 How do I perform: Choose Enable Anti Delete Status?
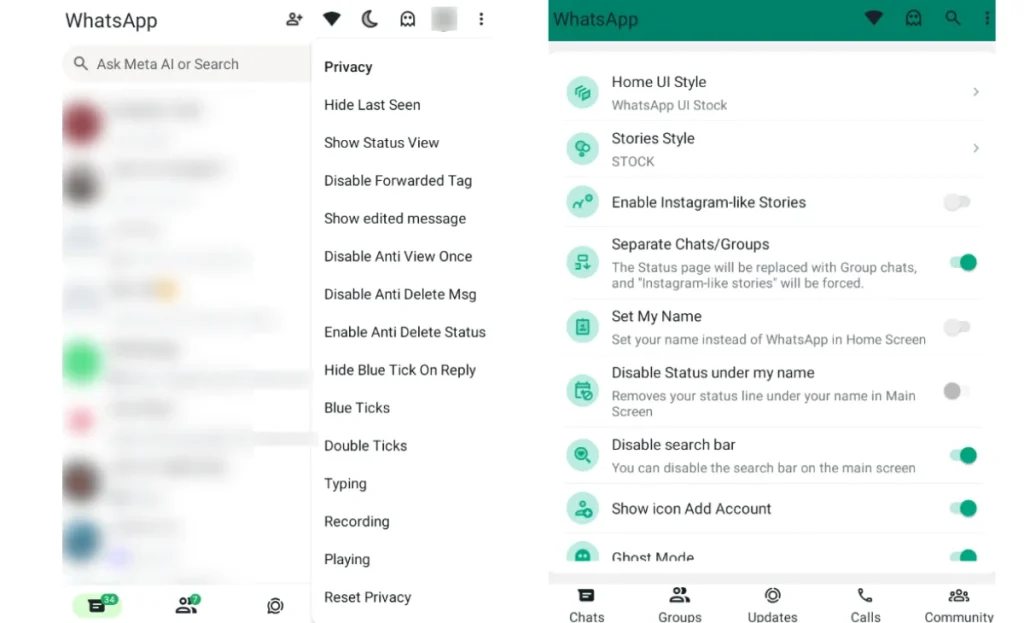pyautogui.click(x=405, y=332)
